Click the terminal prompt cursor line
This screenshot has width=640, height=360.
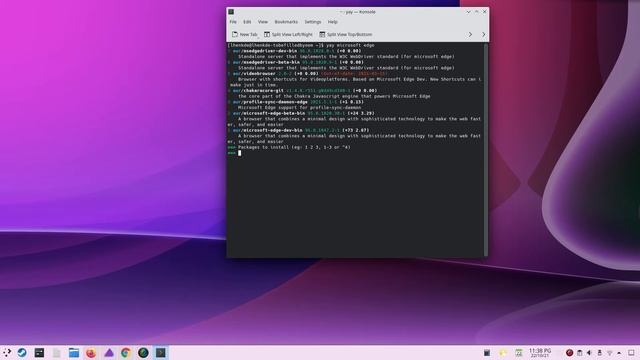pyautogui.click(x=234, y=153)
